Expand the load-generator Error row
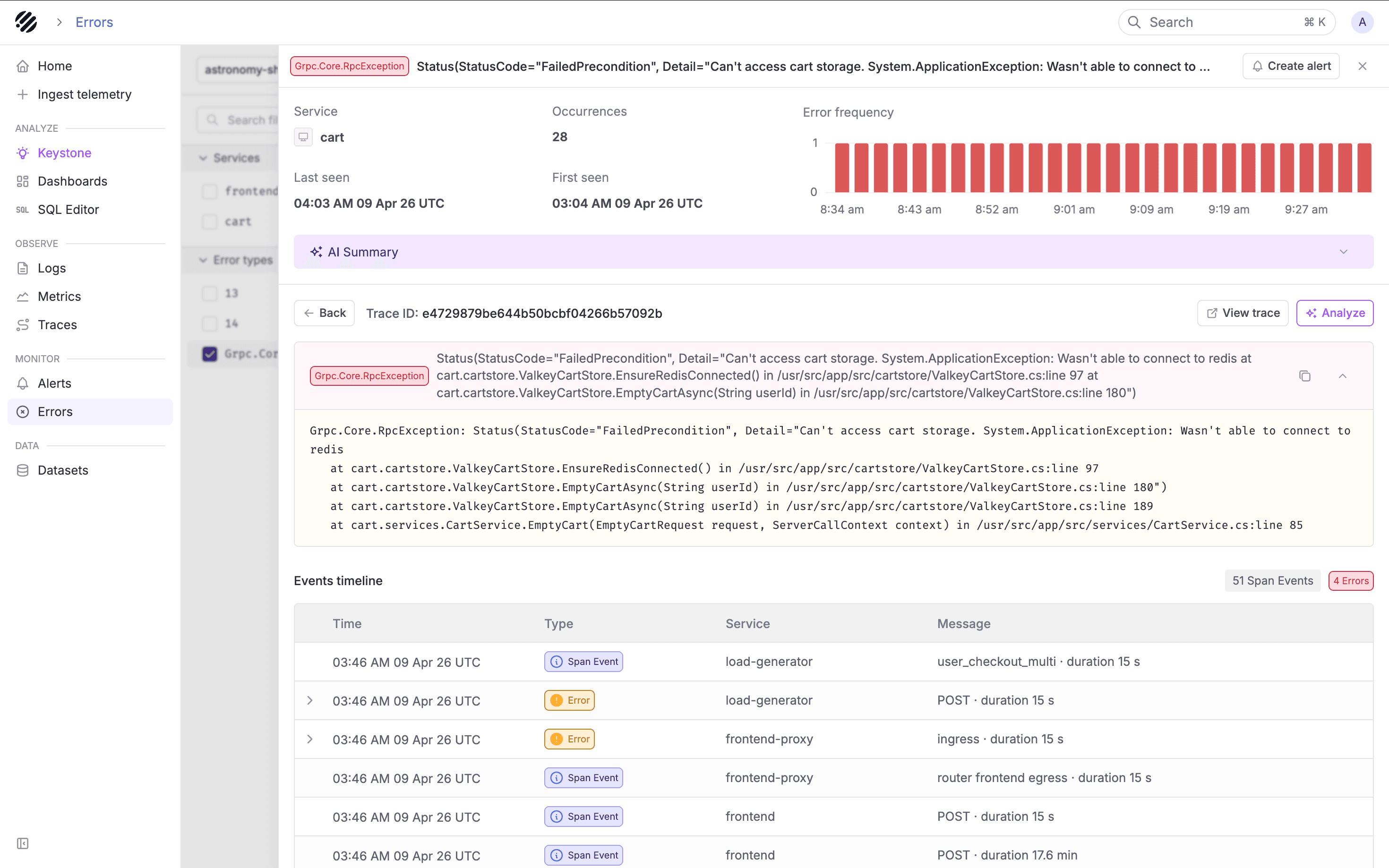 pos(309,700)
